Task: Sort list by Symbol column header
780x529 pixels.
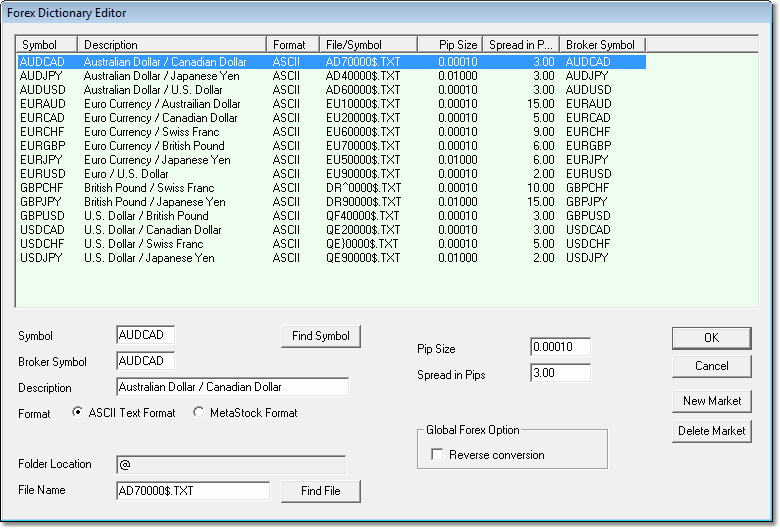Action: click(x=47, y=45)
